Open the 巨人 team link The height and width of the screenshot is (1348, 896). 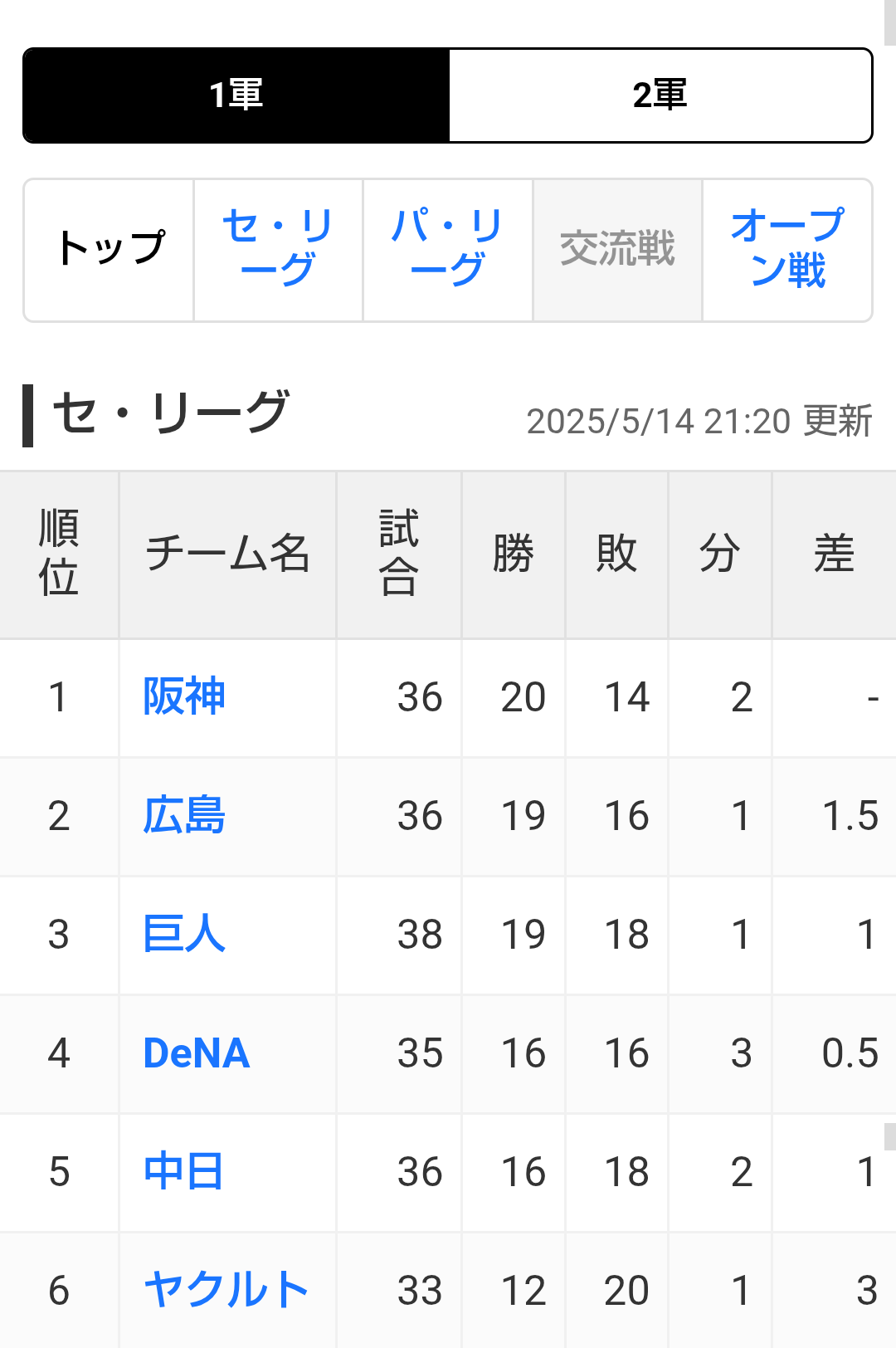[x=184, y=934]
